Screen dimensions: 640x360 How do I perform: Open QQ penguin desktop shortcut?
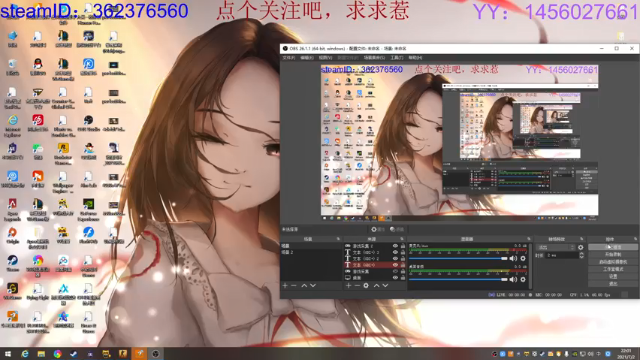(x=38, y=67)
